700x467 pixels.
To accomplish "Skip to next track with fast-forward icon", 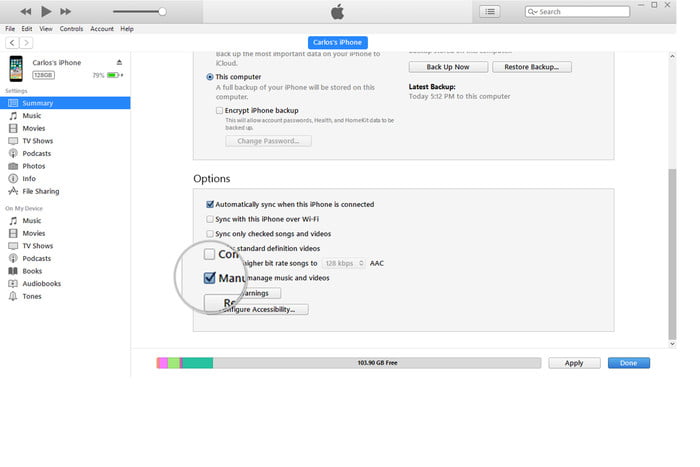I will 66,11.
